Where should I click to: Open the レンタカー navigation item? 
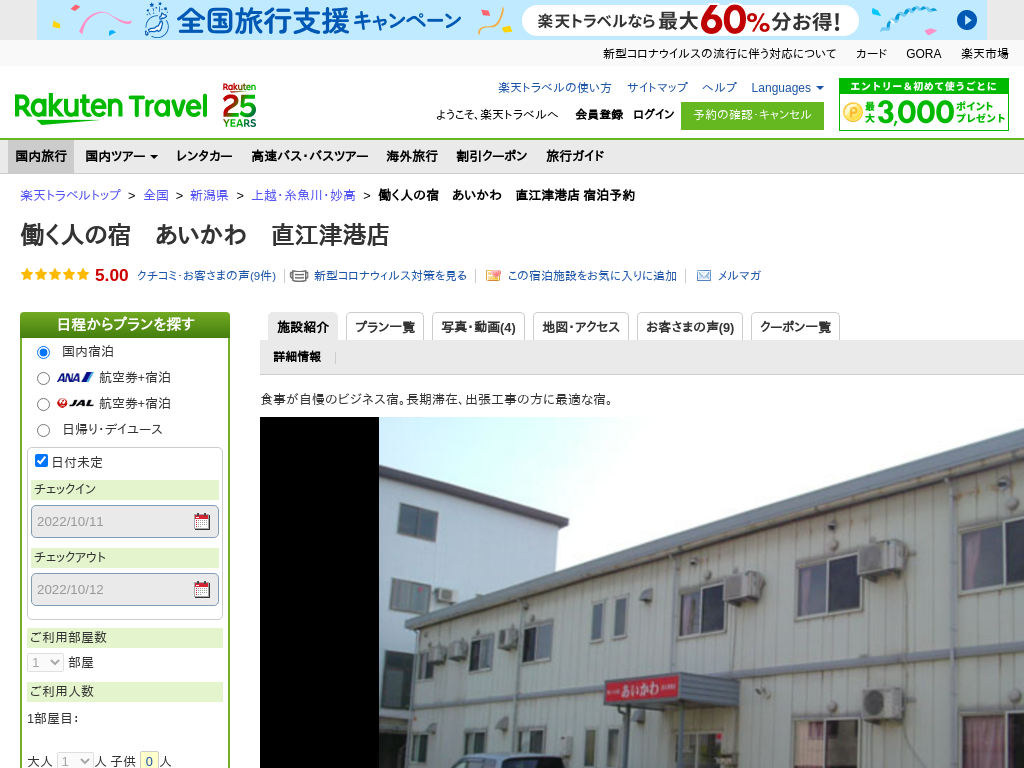[204, 156]
